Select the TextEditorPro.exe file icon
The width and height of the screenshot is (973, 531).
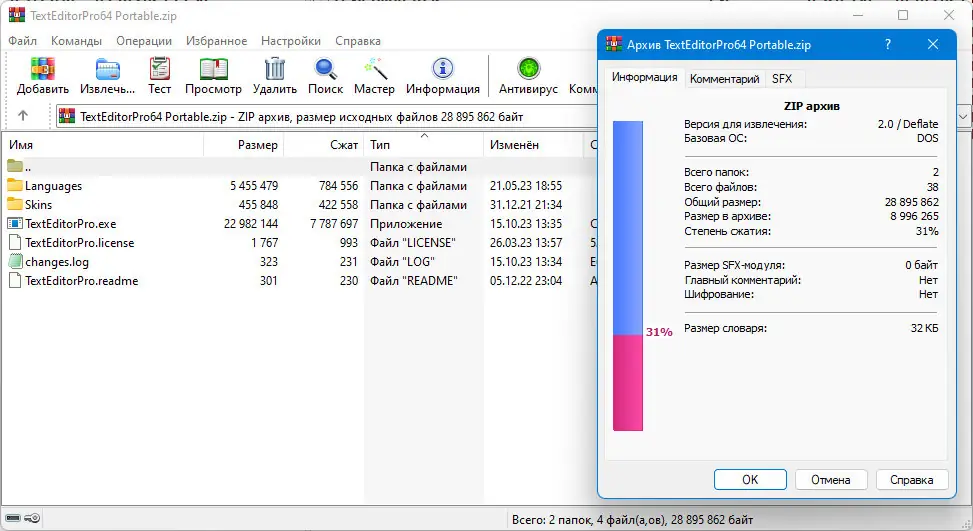click(15, 223)
